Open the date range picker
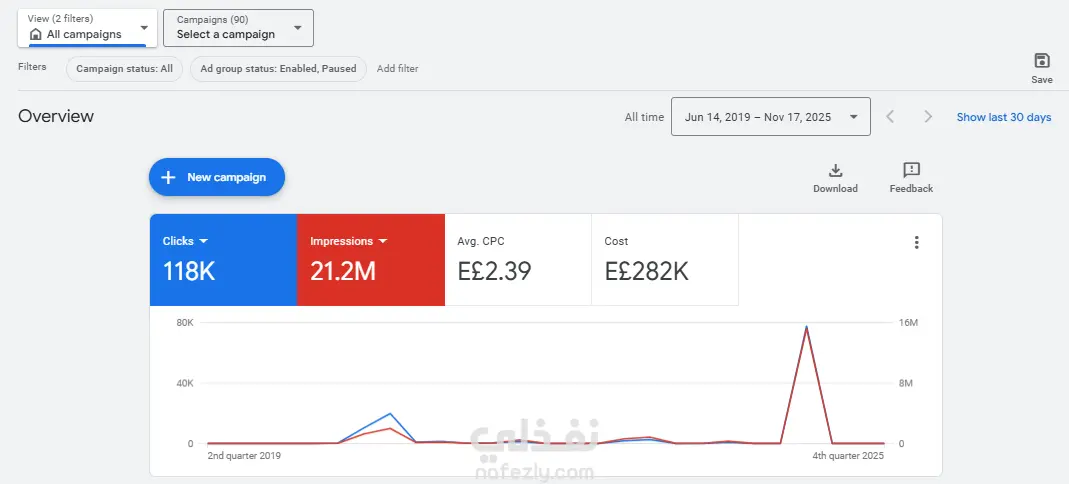This screenshot has width=1069, height=484. 770,117
